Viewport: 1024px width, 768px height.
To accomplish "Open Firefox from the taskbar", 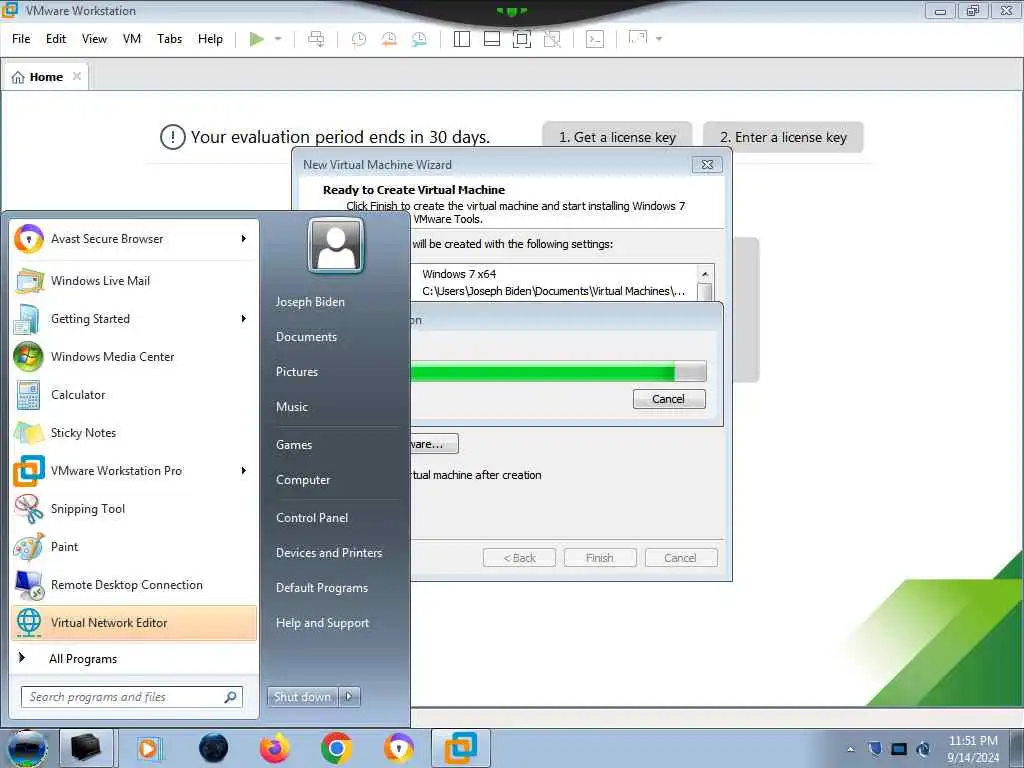I will point(275,748).
